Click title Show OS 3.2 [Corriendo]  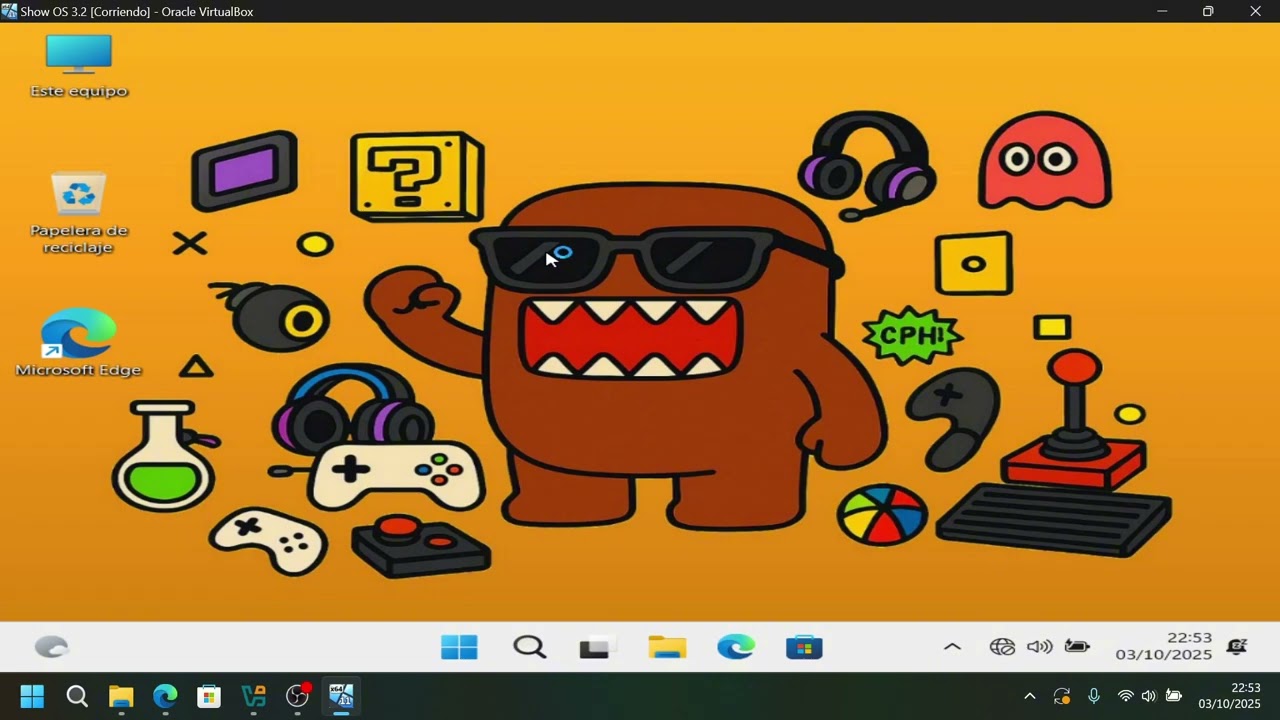point(85,12)
